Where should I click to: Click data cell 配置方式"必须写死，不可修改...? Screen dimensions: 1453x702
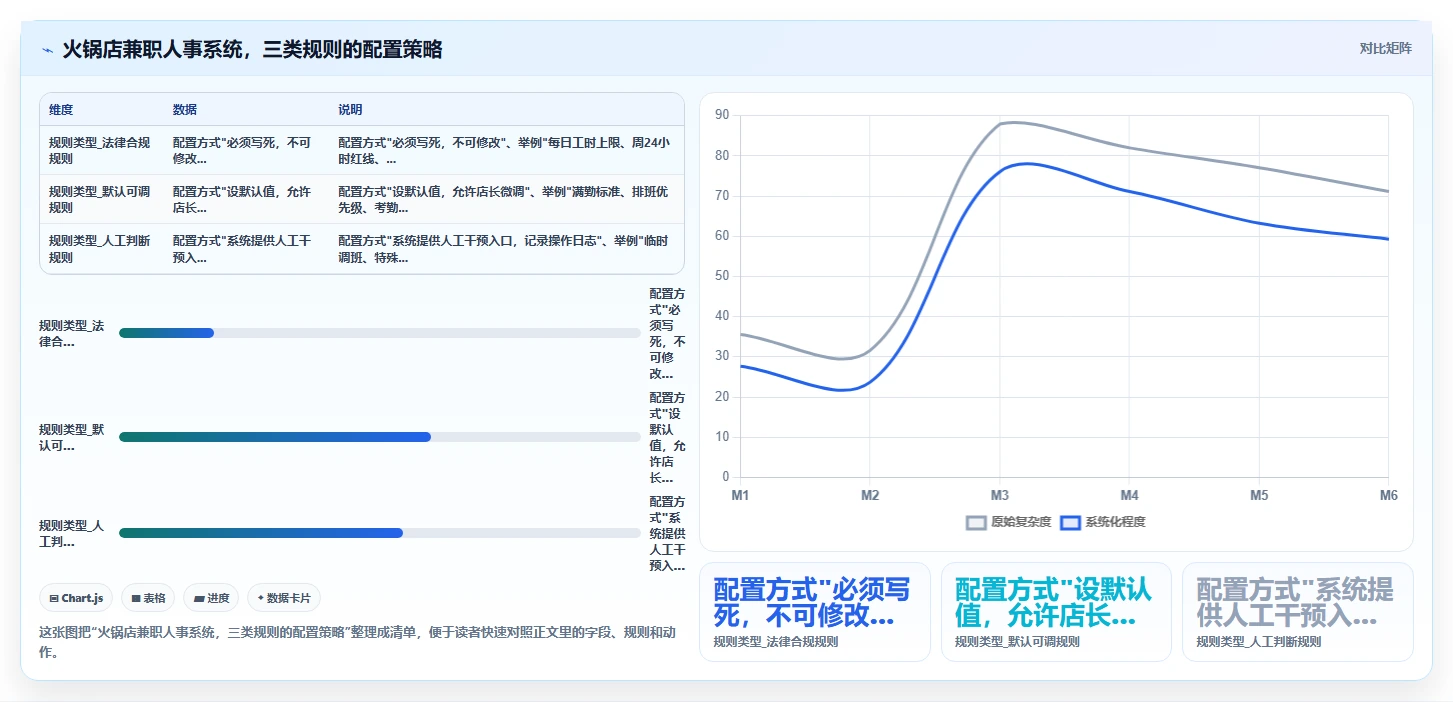coord(244,151)
